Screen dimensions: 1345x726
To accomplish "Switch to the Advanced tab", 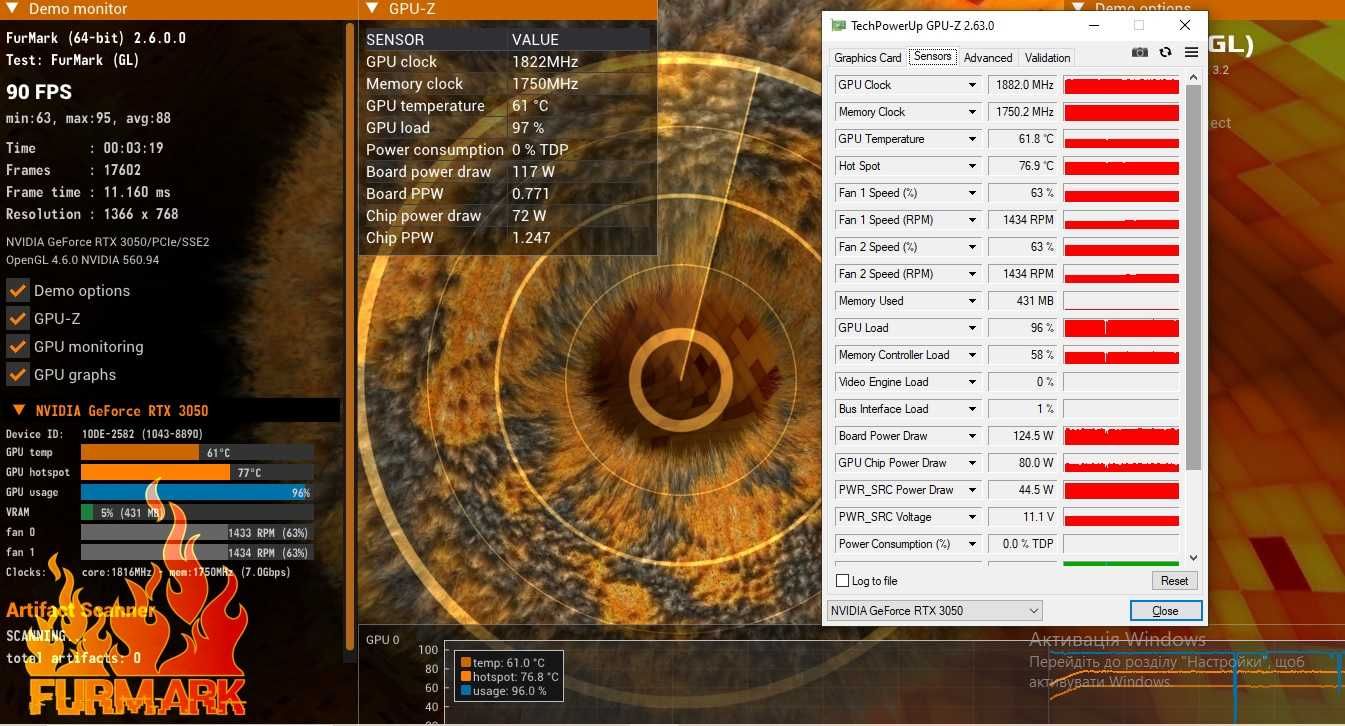I will coord(988,58).
